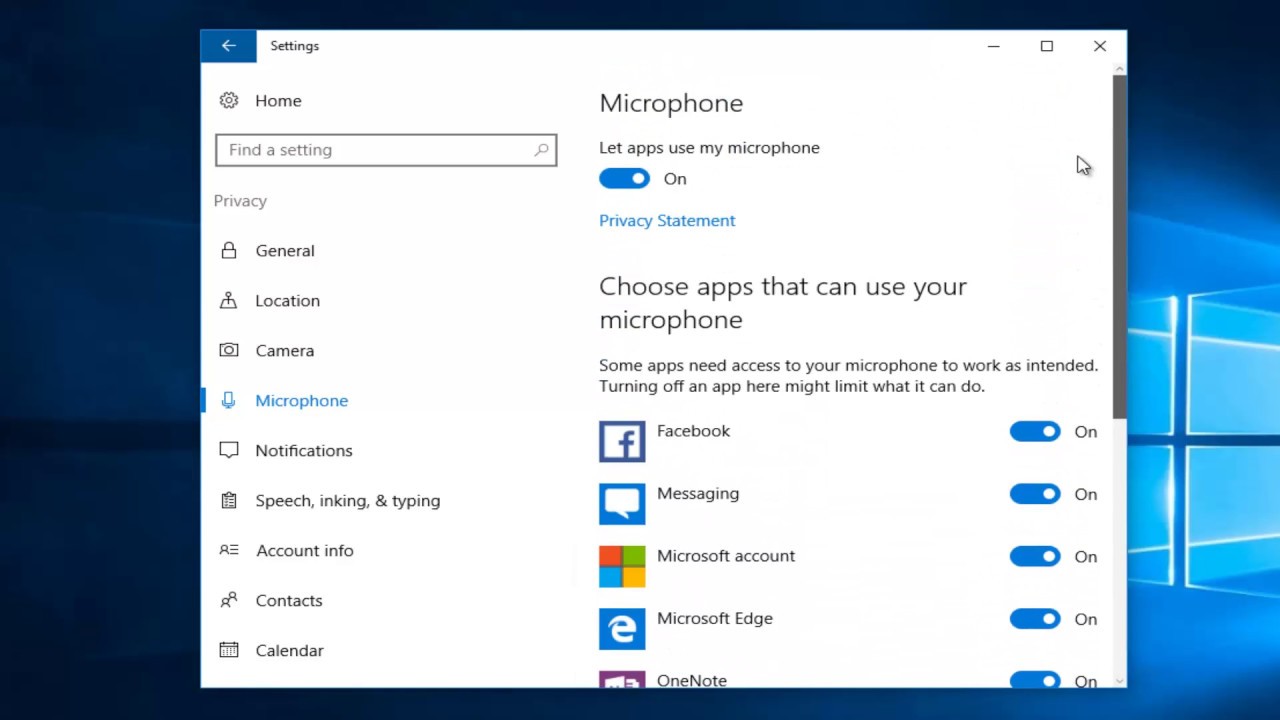1280x720 pixels.
Task: Maximize the Settings window
Action: (x=1046, y=46)
